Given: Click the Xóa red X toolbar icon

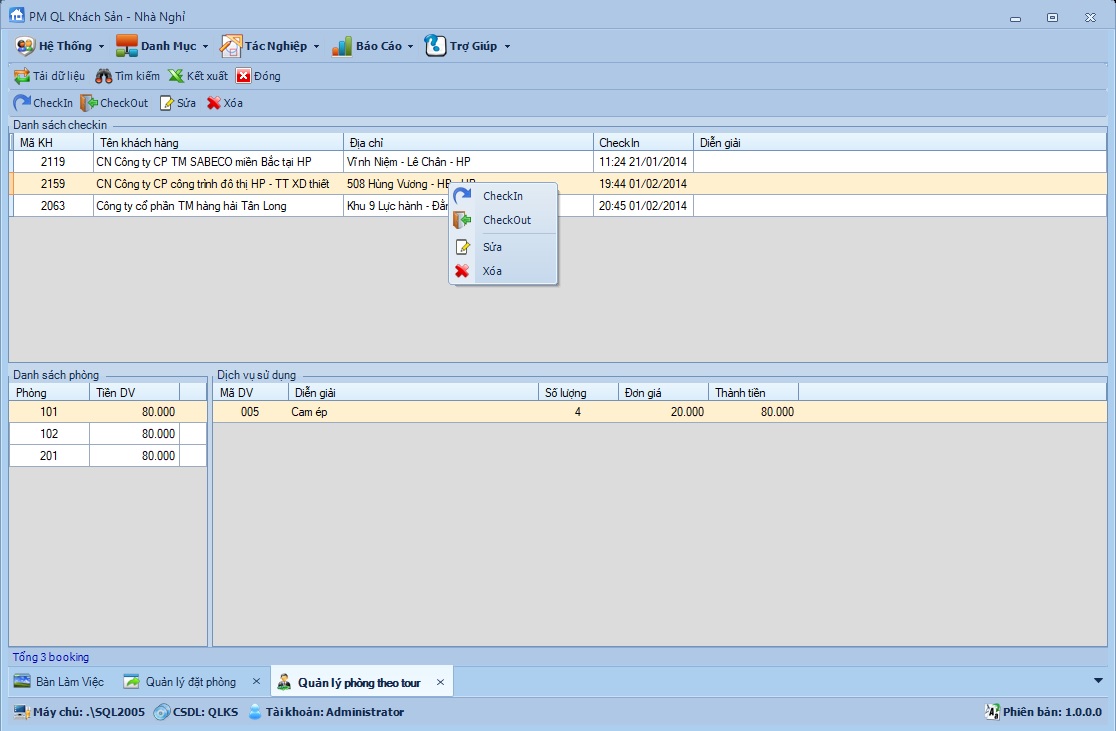Looking at the screenshot, I should (214, 103).
